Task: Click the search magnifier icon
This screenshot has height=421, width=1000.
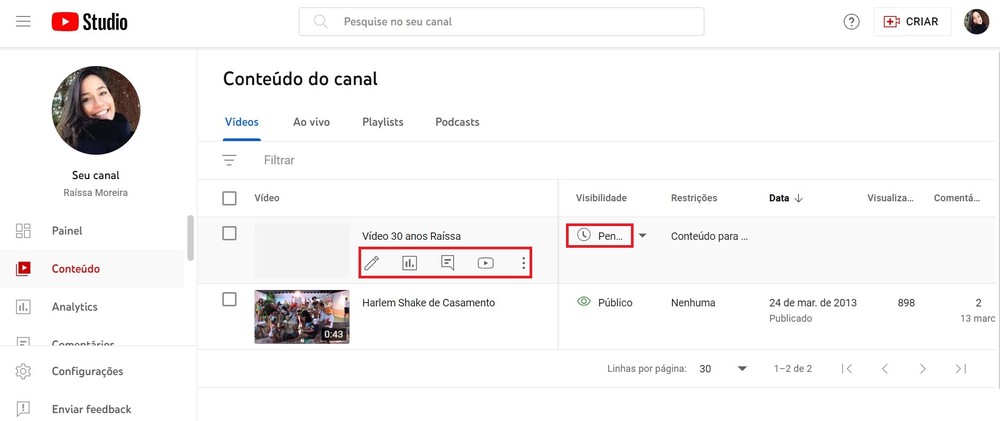Action: pos(321,22)
